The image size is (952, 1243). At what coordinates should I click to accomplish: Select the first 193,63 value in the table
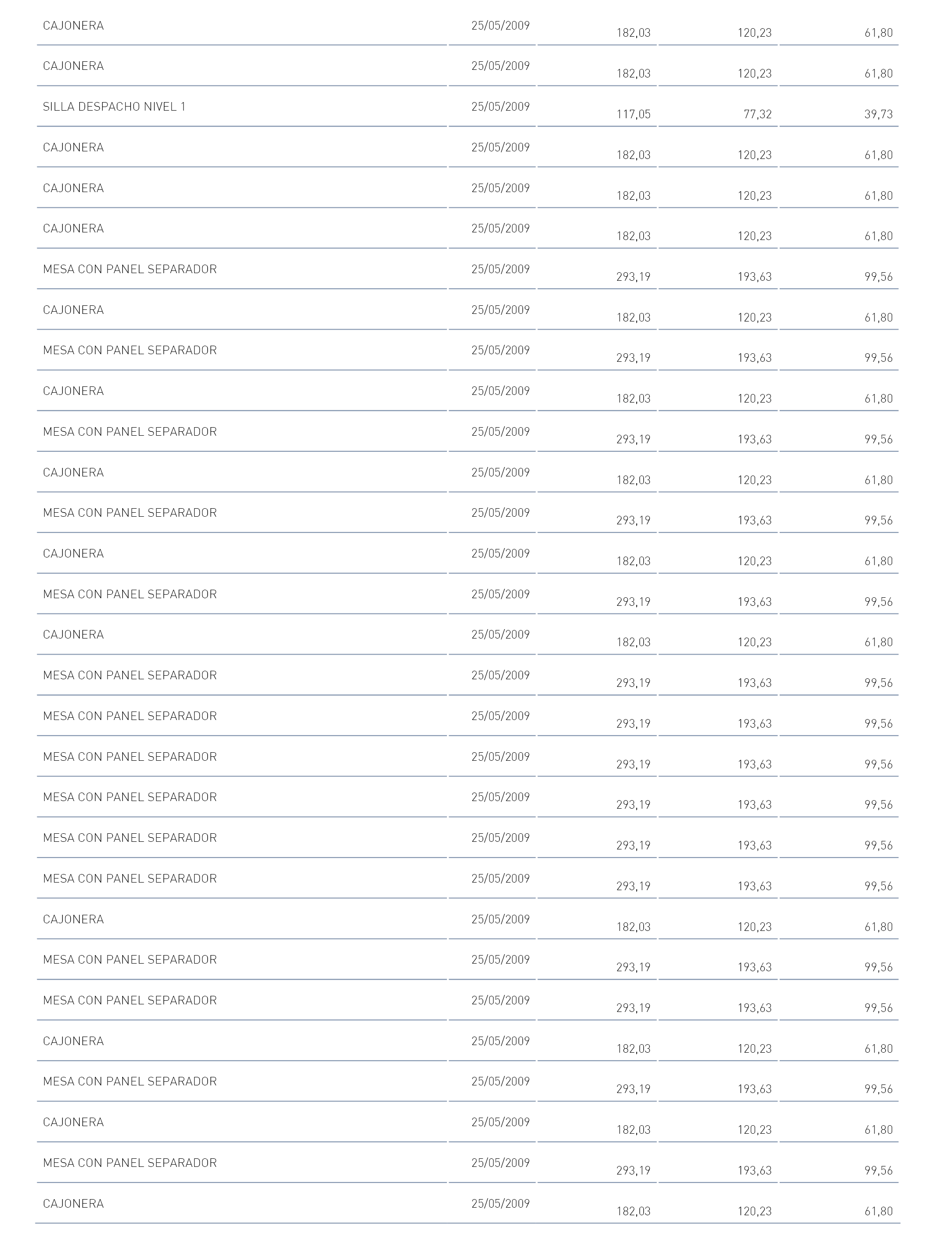coord(754,277)
